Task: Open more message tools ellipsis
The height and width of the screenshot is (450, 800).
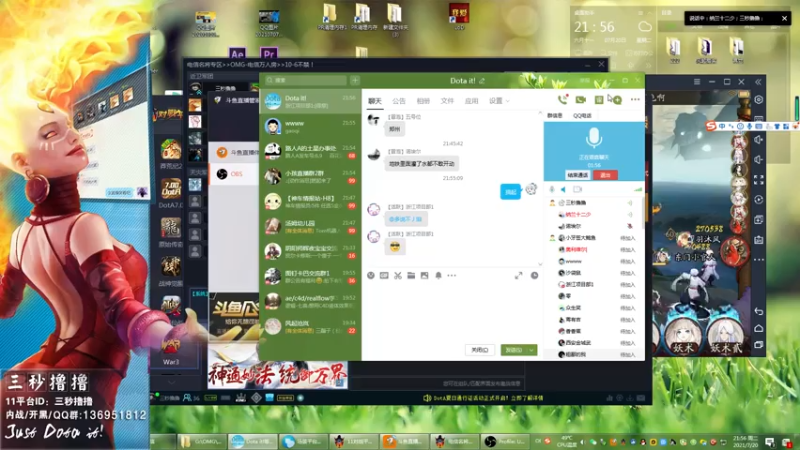Action: pyautogui.click(x=452, y=276)
